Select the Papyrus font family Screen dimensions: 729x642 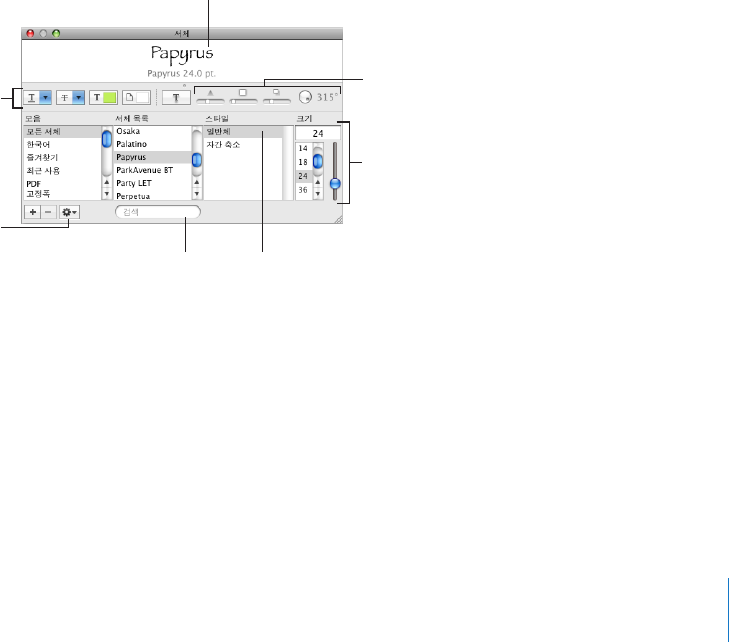click(152, 157)
